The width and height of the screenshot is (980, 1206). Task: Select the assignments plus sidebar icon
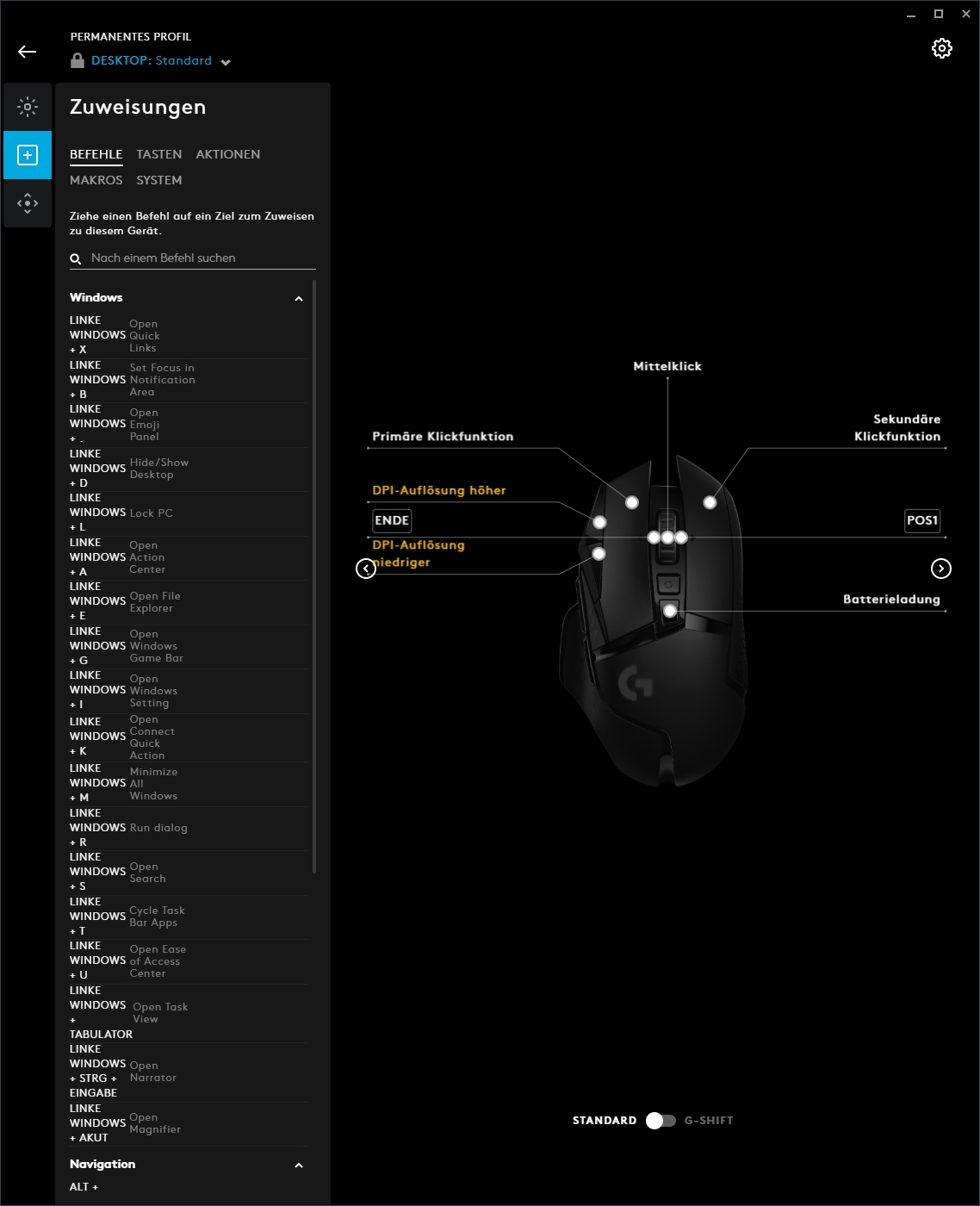(x=28, y=155)
